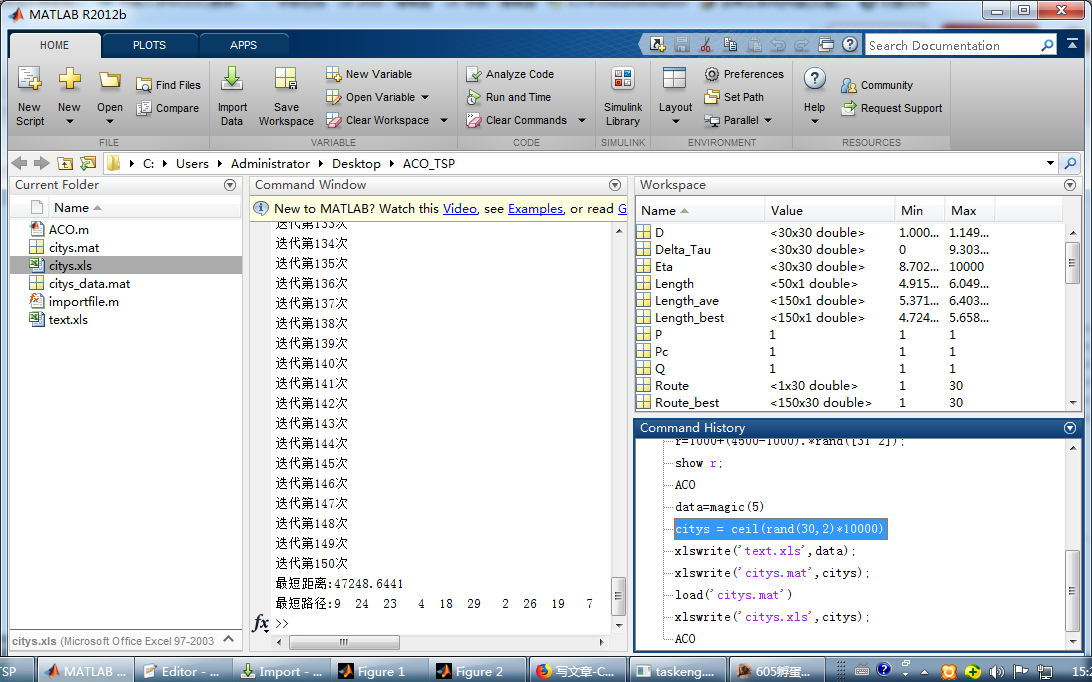Click quick access help icon
Image resolution: width=1092 pixels, height=682 pixels.
pos(850,45)
